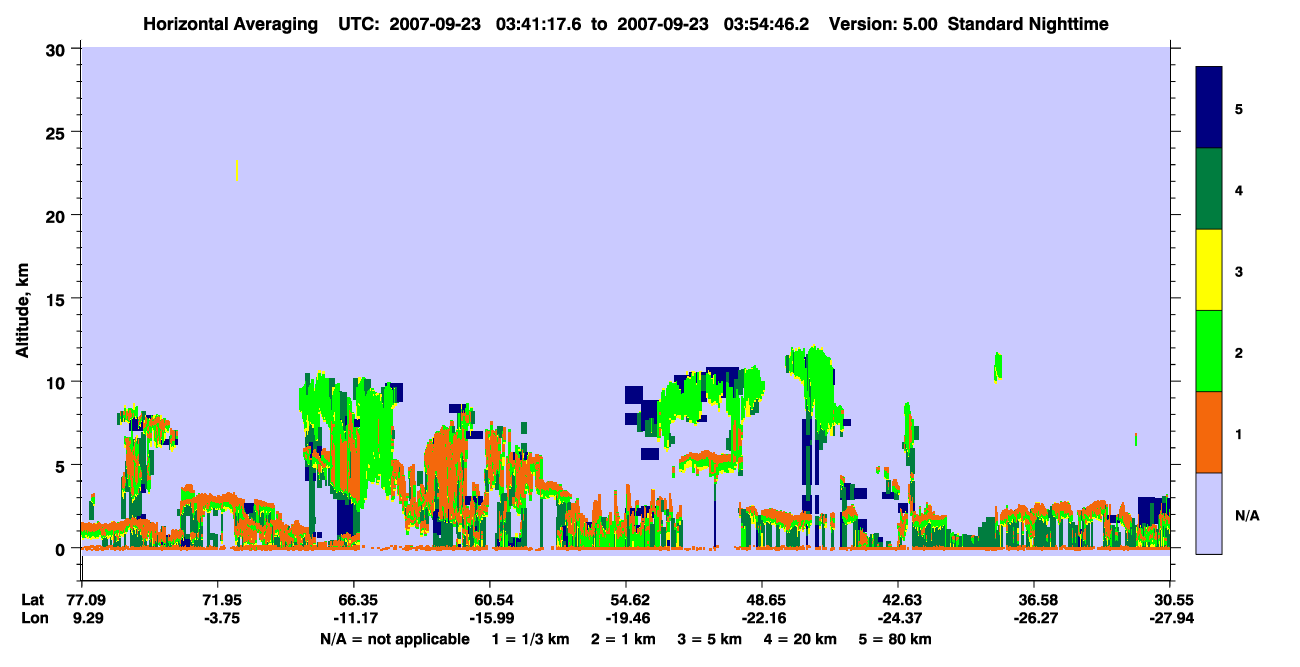Click the 'Standard Nighttime' label
This screenshot has height=667, width=1300.
1028,24
